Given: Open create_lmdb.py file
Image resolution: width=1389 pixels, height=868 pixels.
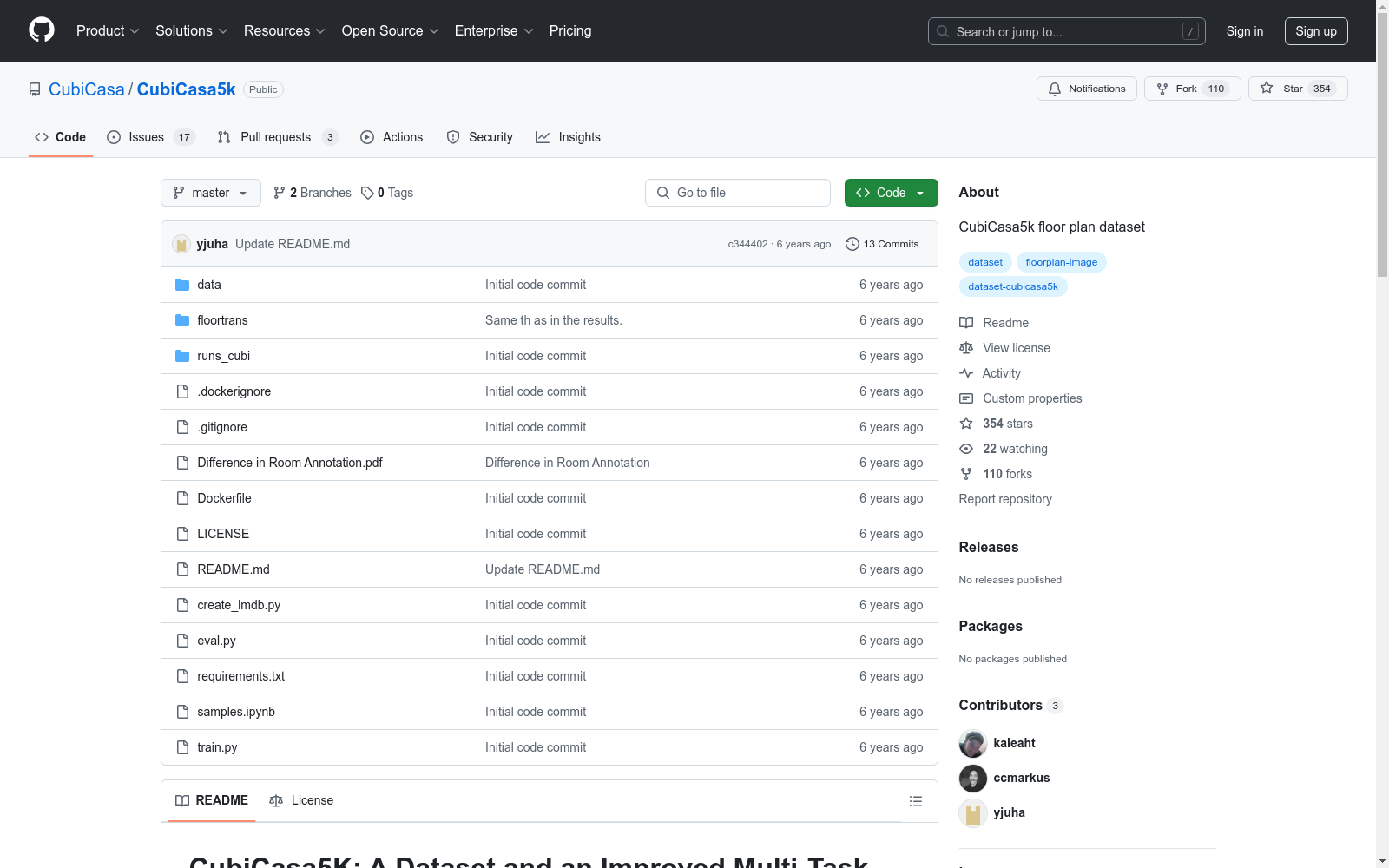Looking at the screenshot, I should [x=239, y=605].
